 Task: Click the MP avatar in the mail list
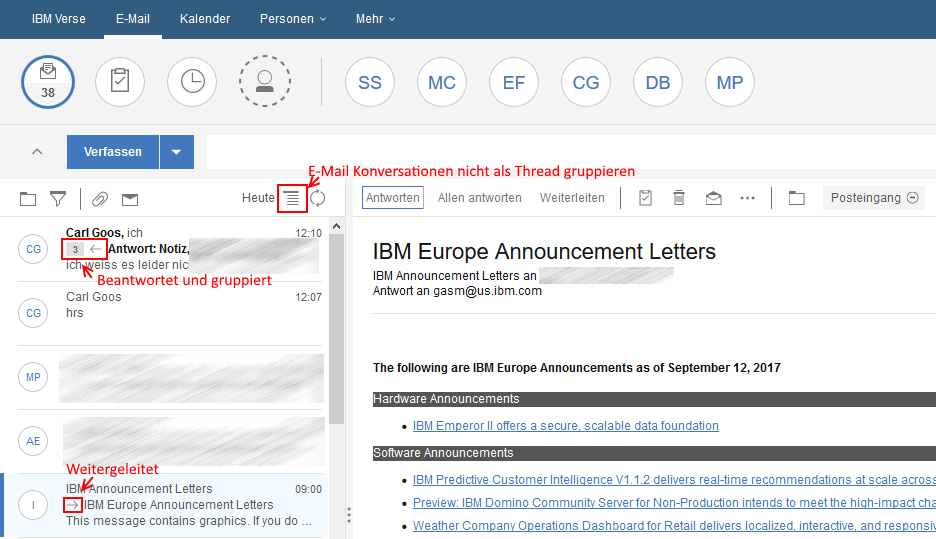pos(33,377)
